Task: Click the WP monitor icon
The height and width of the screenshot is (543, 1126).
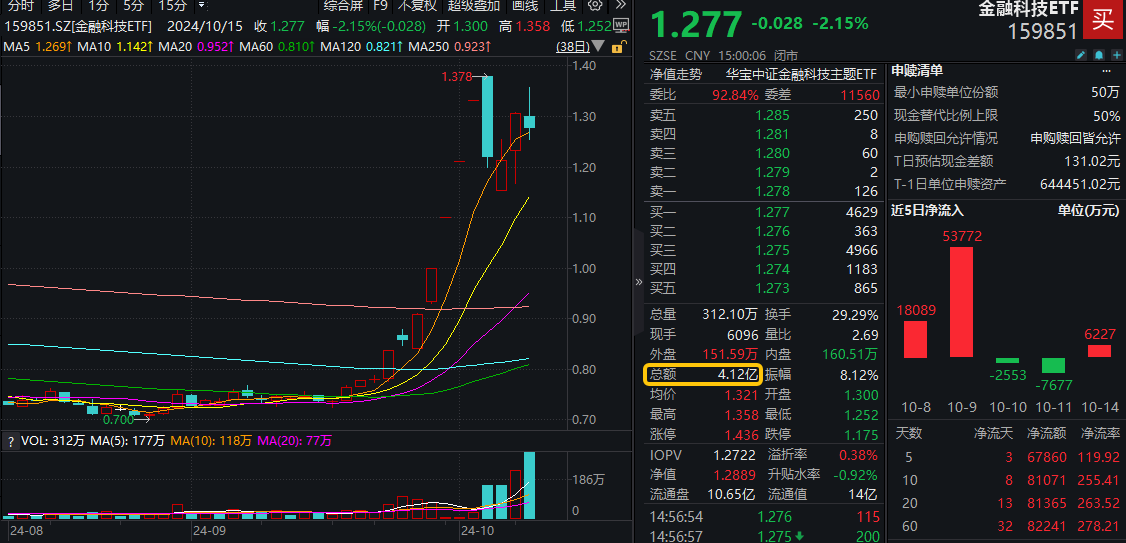Action: coord(621,26)
